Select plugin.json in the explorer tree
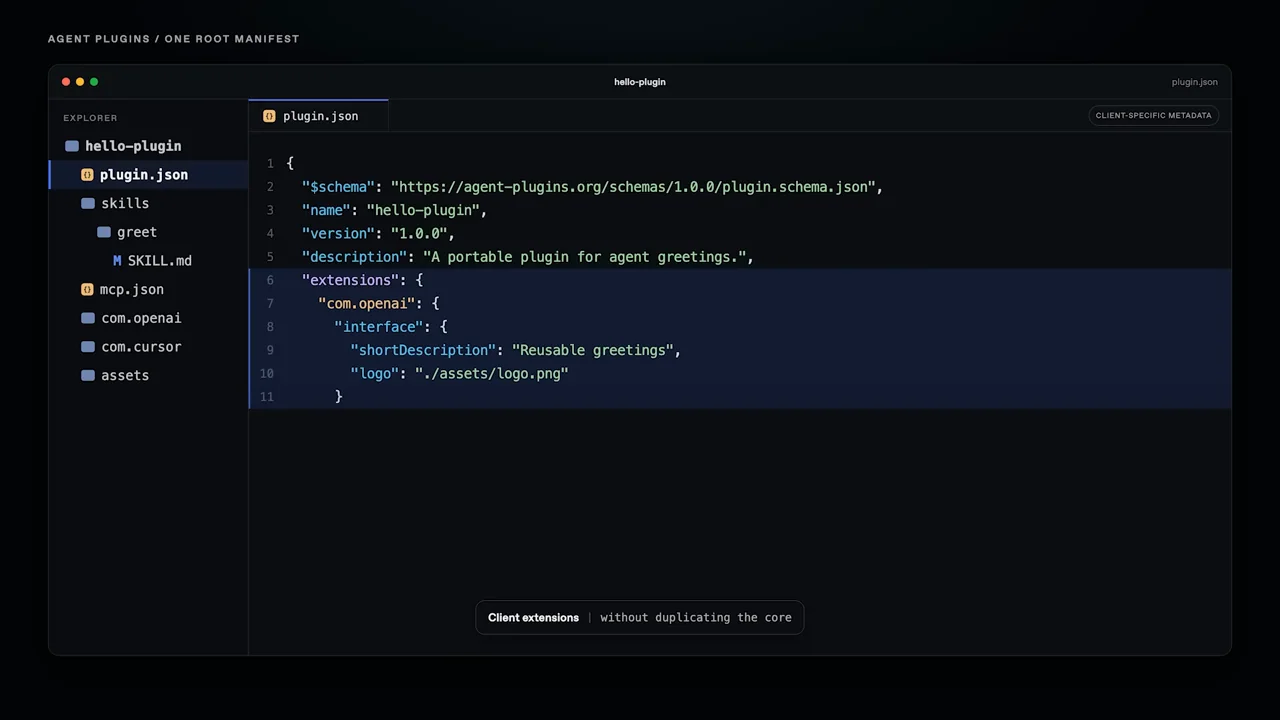The image size is (1280, 720). 149,175
